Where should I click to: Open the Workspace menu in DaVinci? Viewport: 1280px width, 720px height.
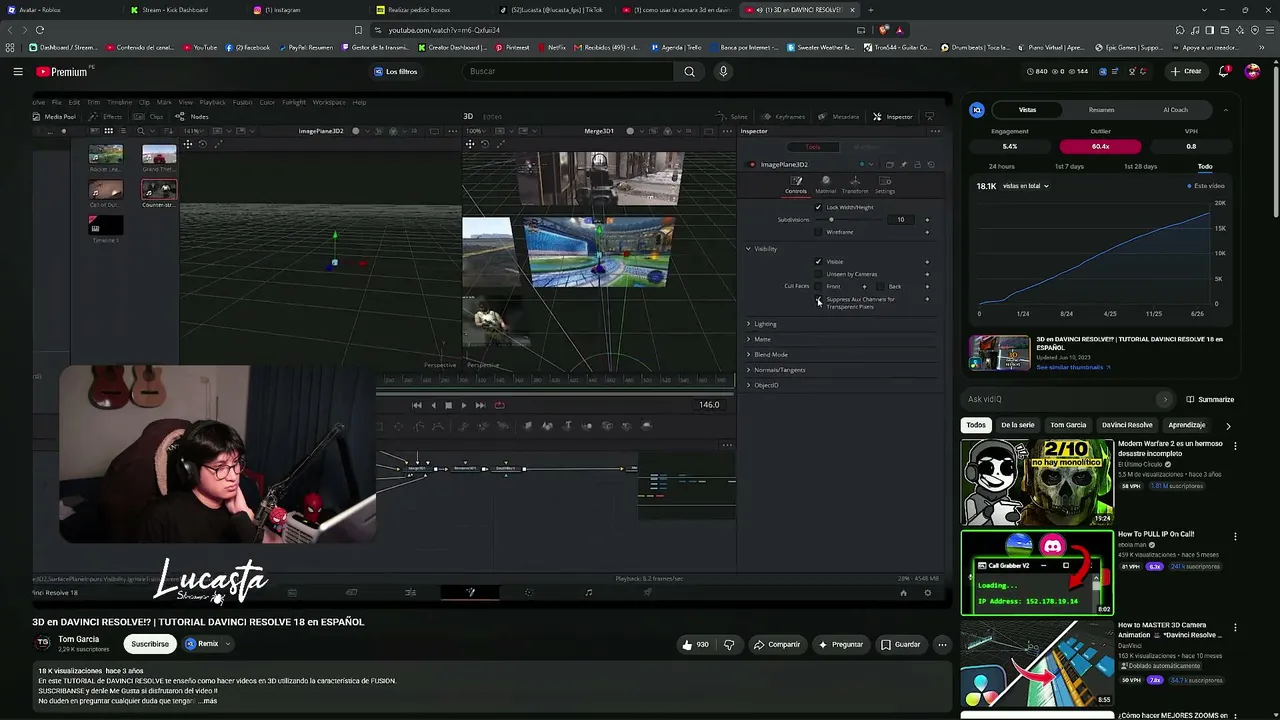(x=329, y=102)
